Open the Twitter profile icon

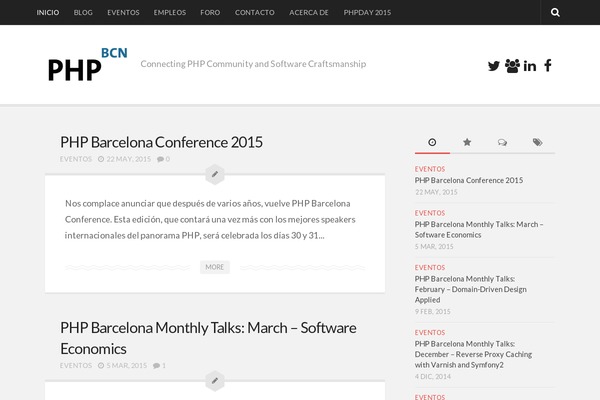(494, 66)
